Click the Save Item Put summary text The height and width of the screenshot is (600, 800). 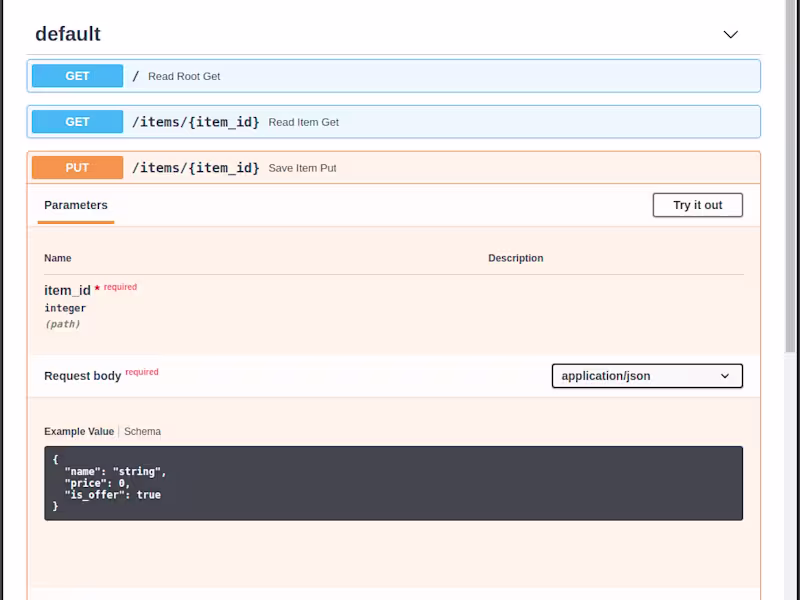302,168
